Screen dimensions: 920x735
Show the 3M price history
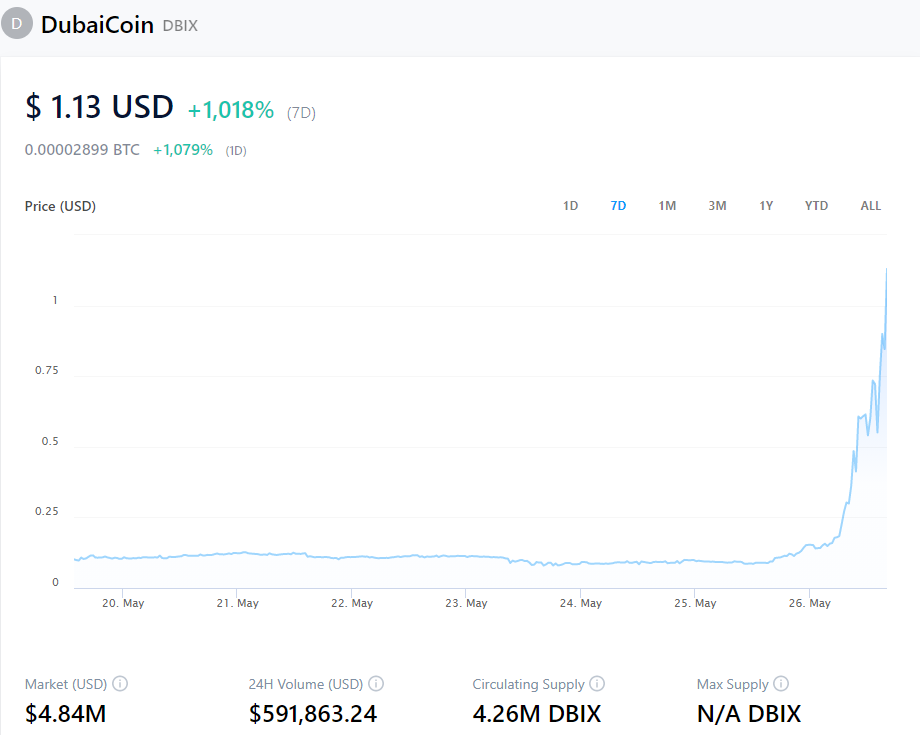coord(717,206)
